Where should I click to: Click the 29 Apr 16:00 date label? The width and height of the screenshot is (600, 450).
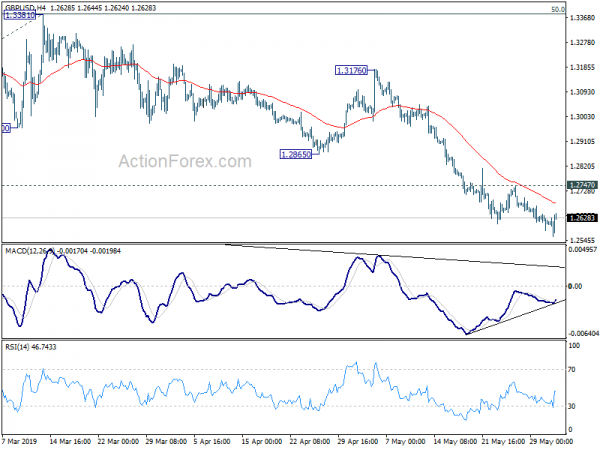click(358, 442)
